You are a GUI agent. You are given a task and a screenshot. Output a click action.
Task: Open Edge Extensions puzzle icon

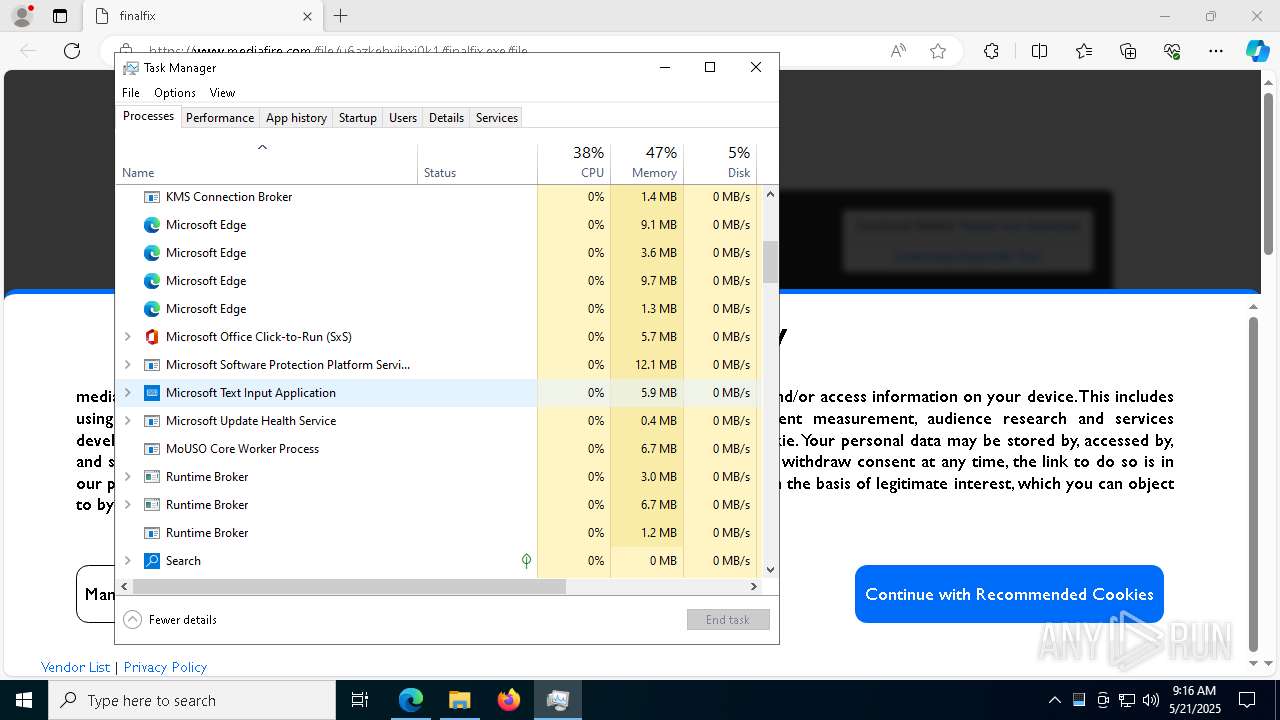tap(991, 51)
